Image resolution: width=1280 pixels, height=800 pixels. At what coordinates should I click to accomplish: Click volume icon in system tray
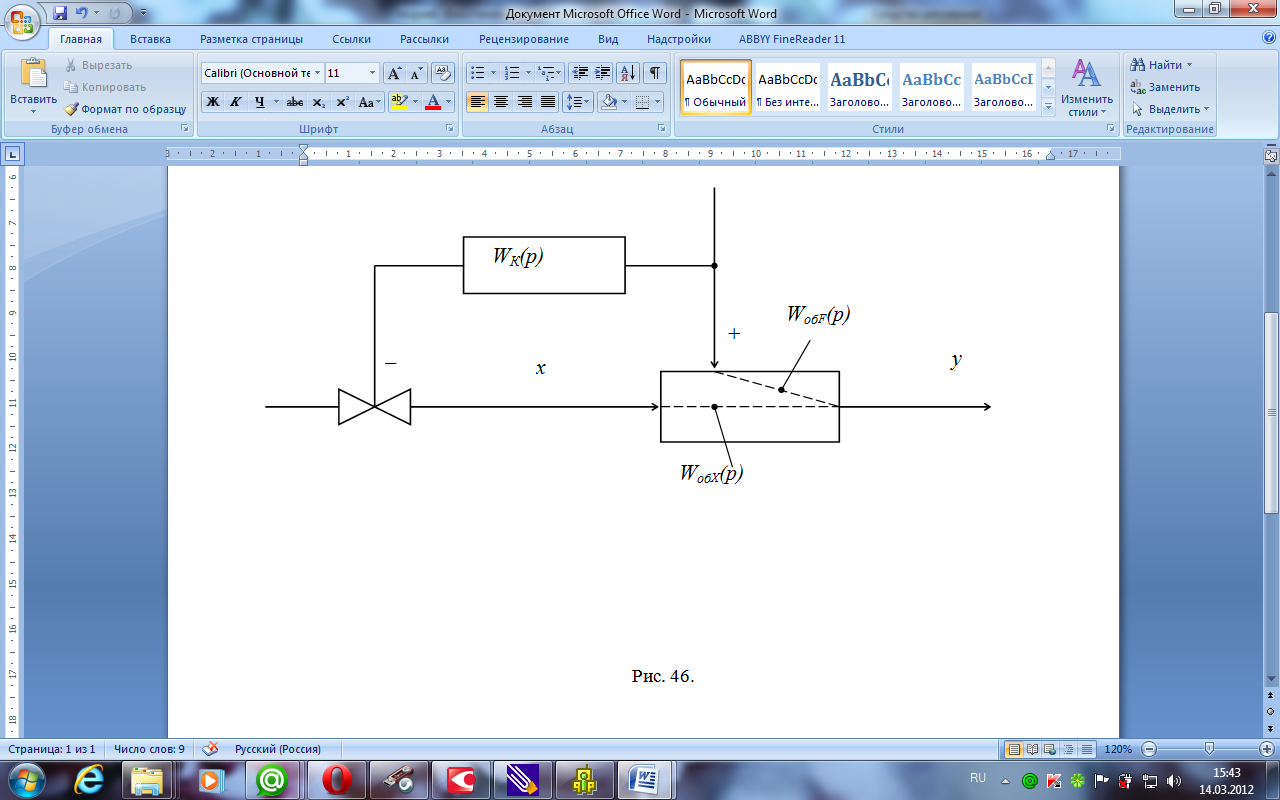pyautogui.click(x=1173, y=780)
